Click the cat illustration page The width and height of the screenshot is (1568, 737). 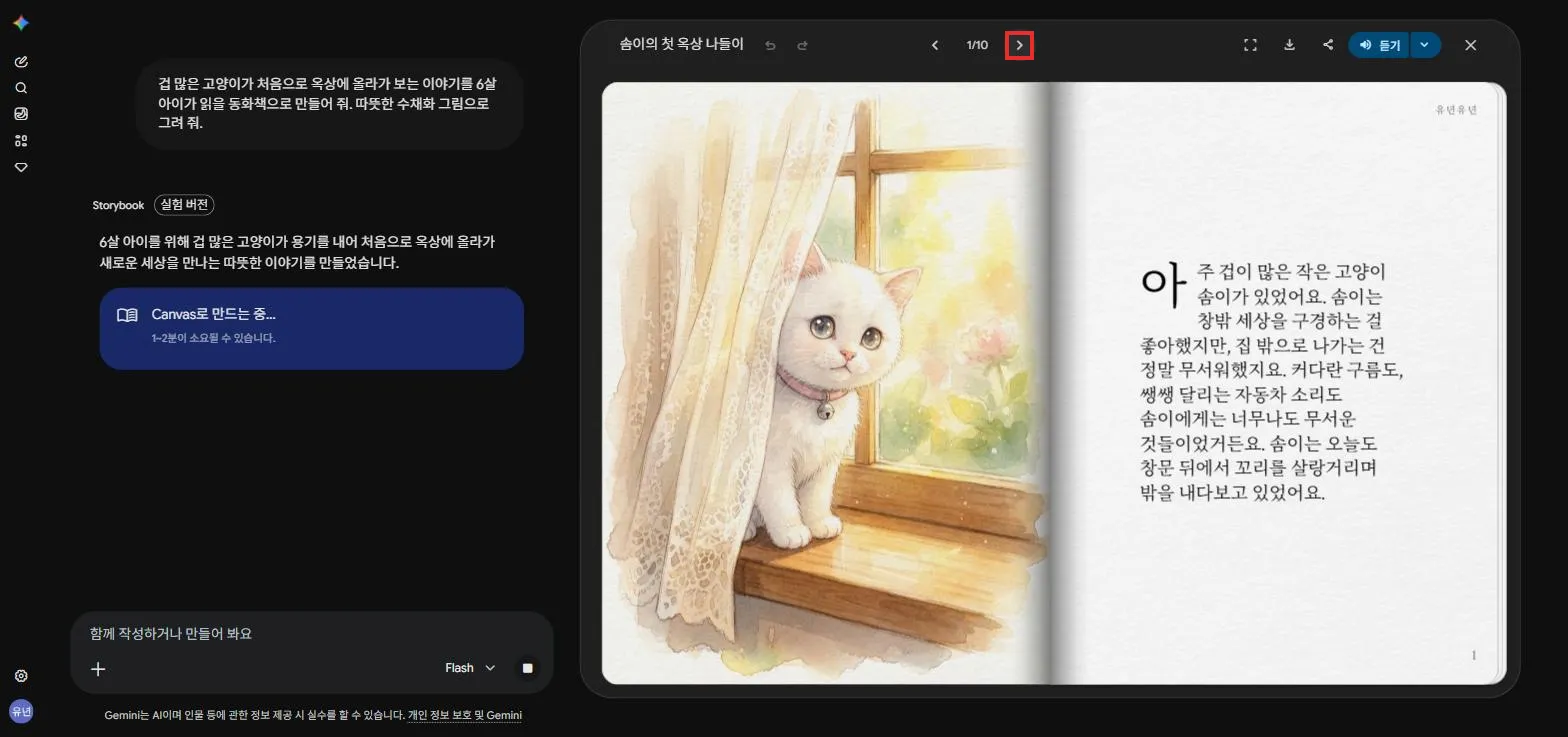point(826,383)
